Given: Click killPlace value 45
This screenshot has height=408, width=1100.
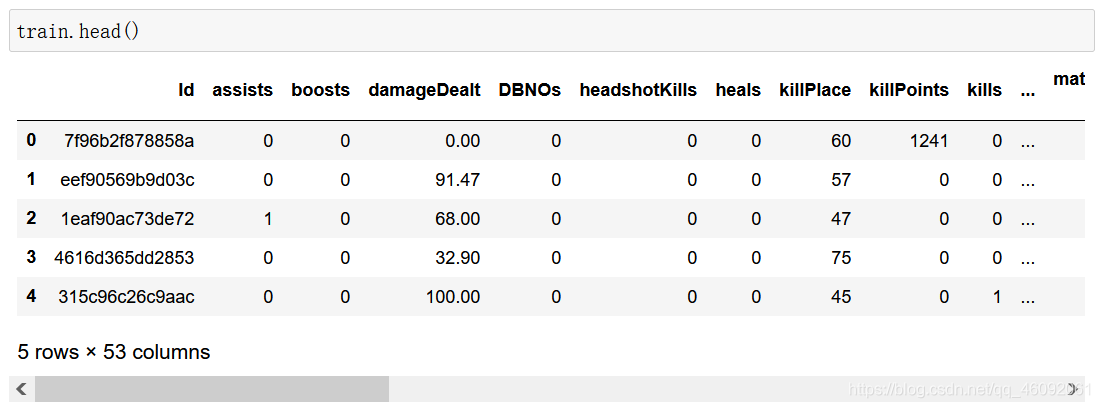Looking at the screenshot, I should (841, 297).
